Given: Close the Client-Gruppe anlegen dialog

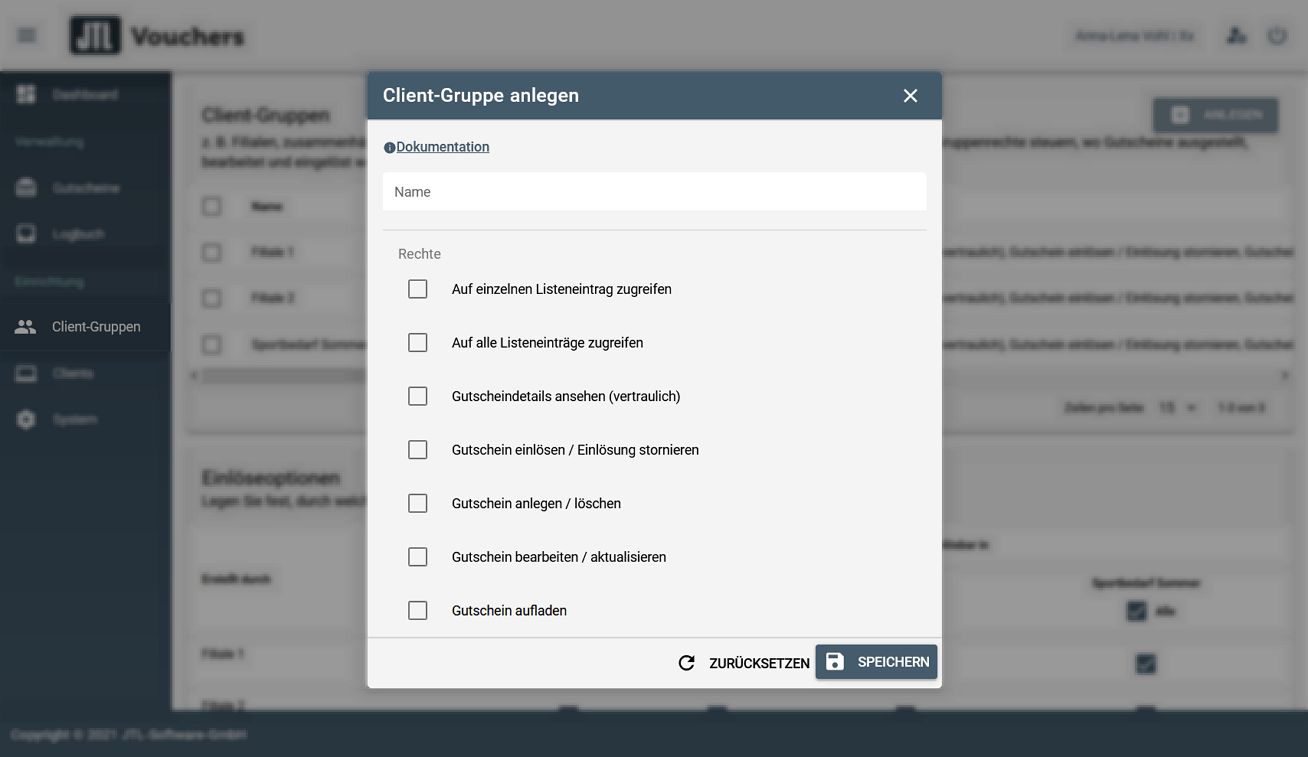Looking at the screenshot, I should 910,96.
